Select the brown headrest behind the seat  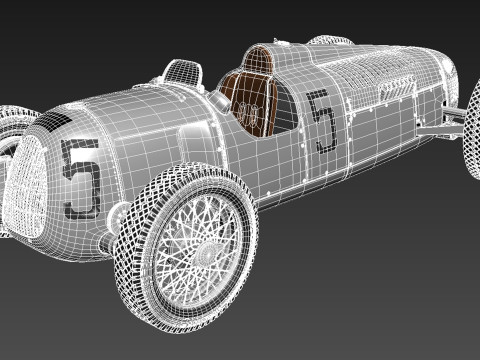(x=258, y=60)
